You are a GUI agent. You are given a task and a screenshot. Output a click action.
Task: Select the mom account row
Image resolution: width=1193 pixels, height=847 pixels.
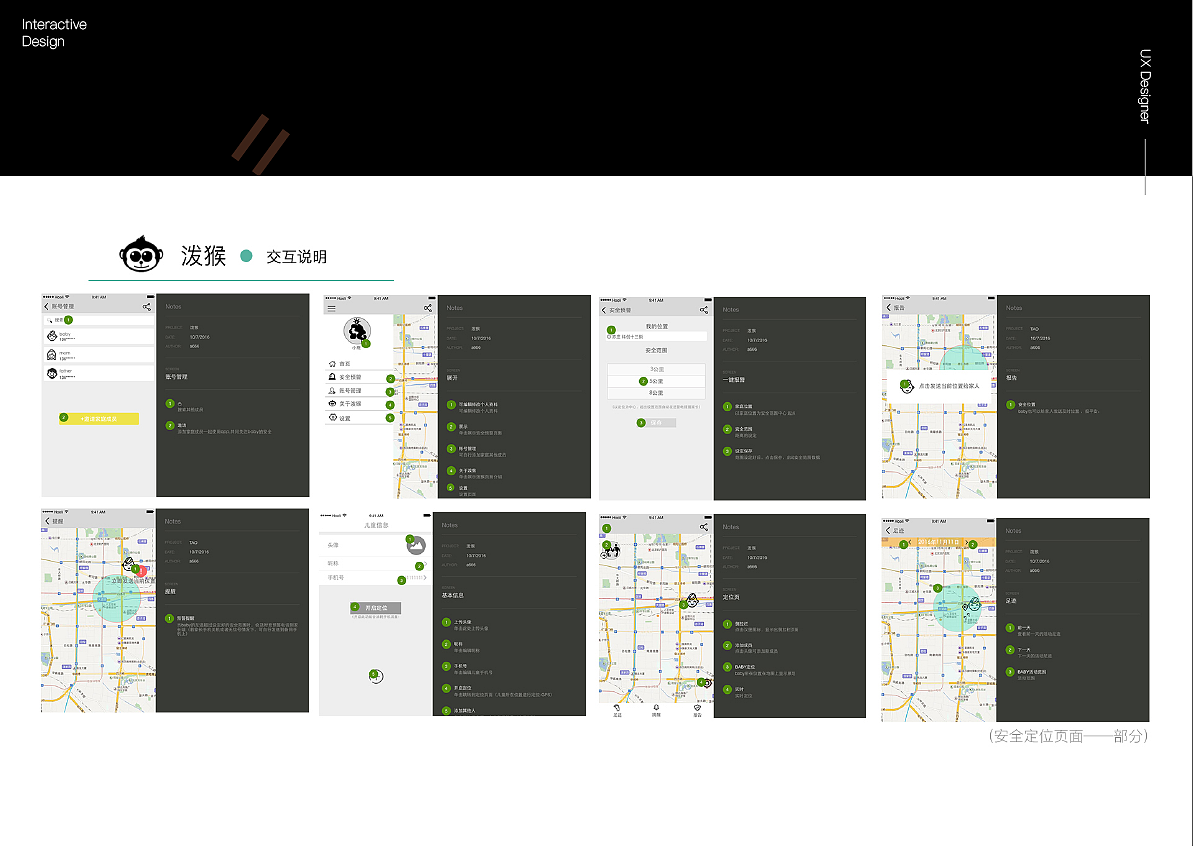tap(98, 355)
